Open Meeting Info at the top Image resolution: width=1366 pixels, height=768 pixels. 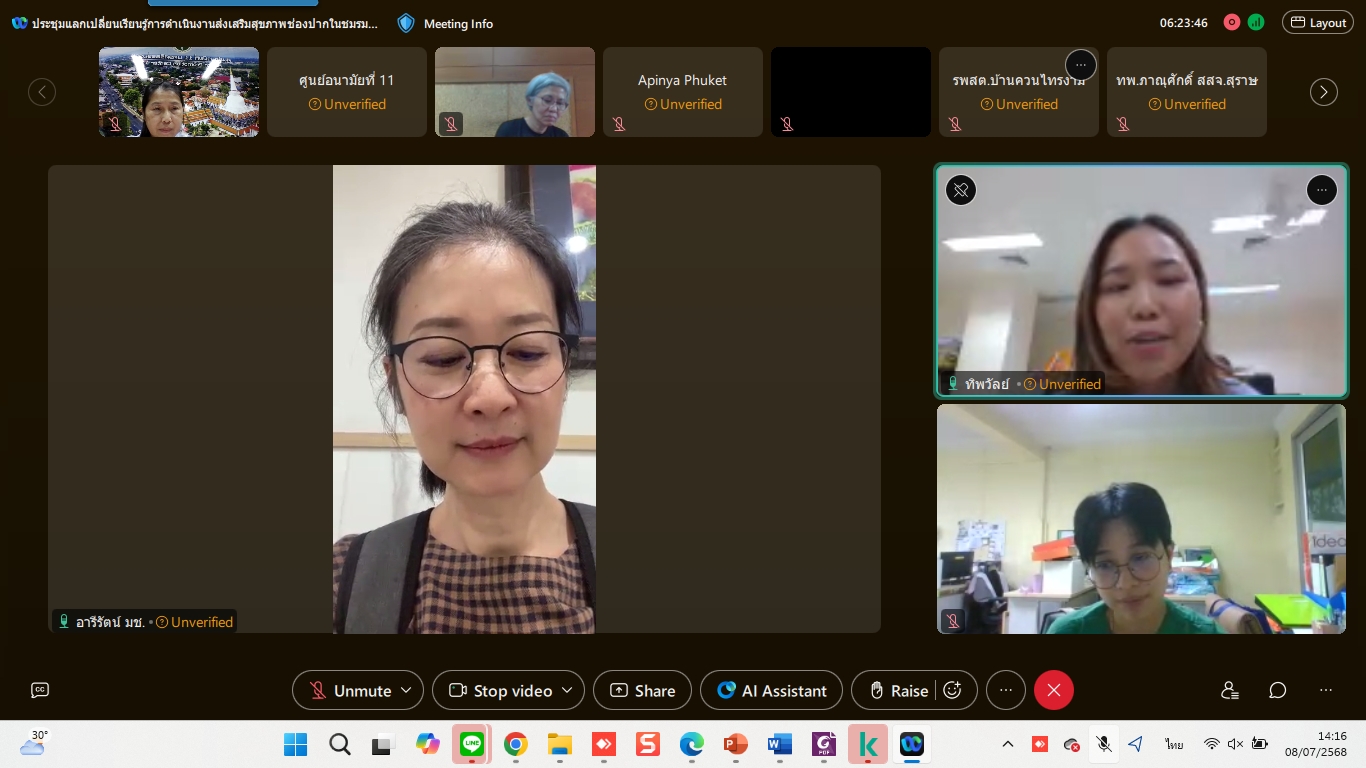click(446, 23)
